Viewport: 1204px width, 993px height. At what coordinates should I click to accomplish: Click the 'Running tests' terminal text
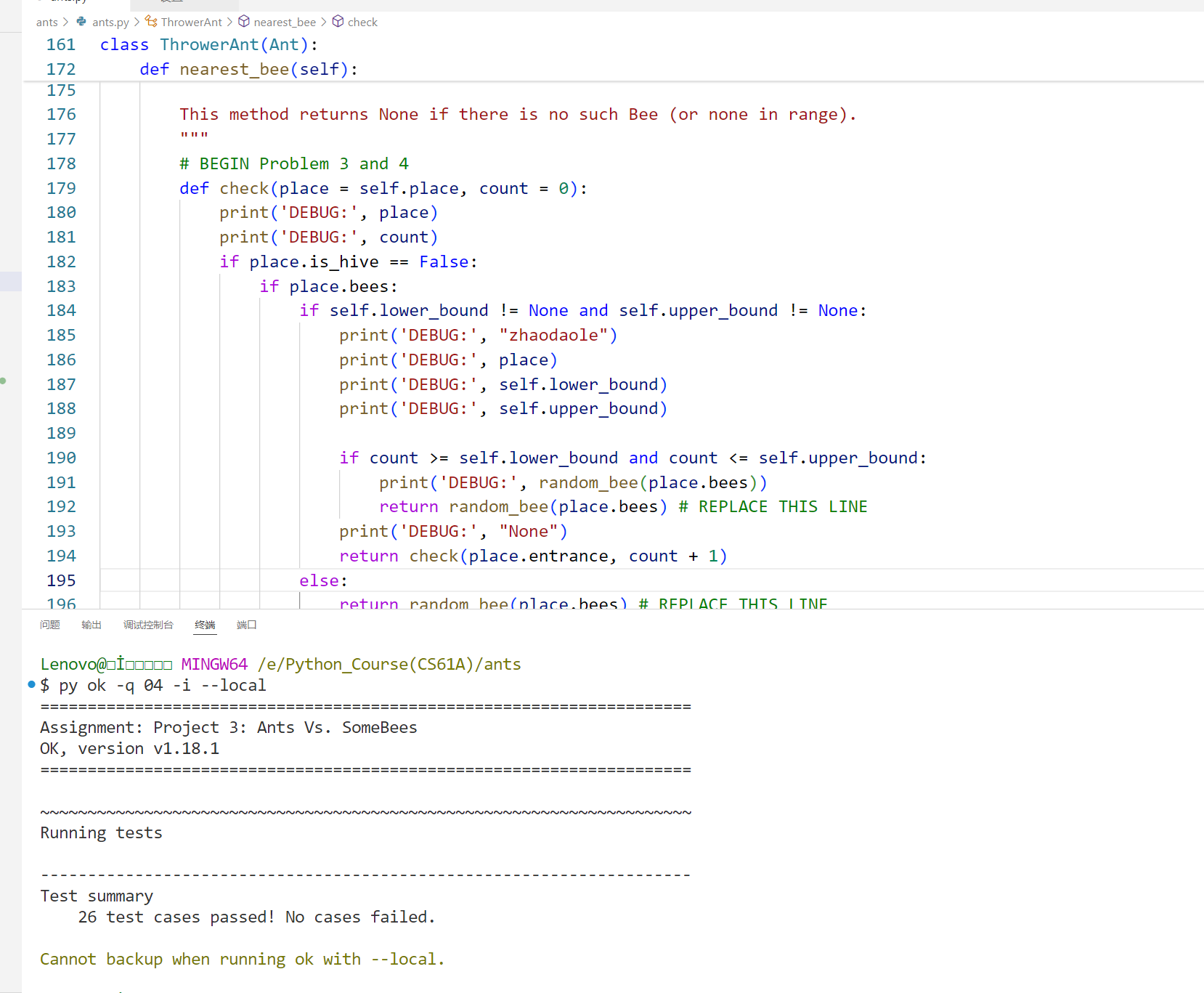click(x=101, y=833)
